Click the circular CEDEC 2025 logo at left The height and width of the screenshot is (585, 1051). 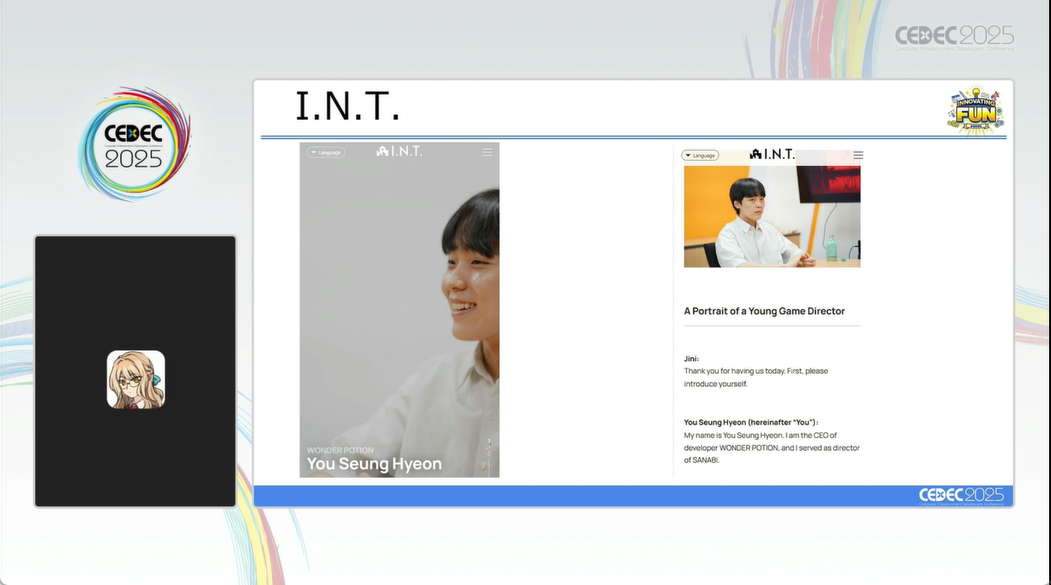(x=134, y=143)
